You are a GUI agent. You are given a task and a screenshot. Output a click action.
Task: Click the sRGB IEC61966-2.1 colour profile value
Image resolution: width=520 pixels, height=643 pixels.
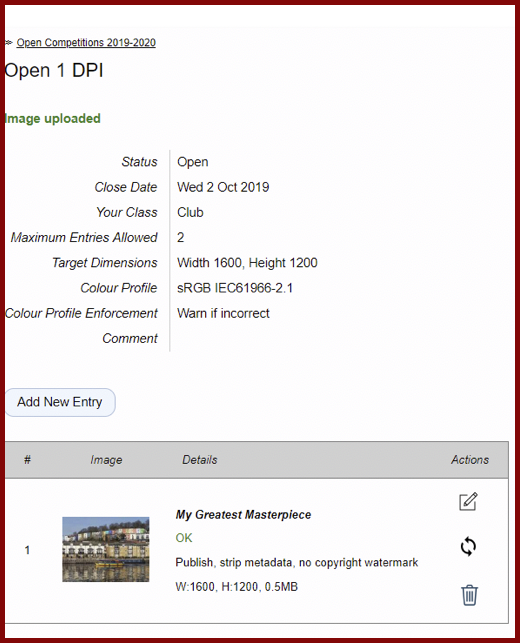click(235, 288)
